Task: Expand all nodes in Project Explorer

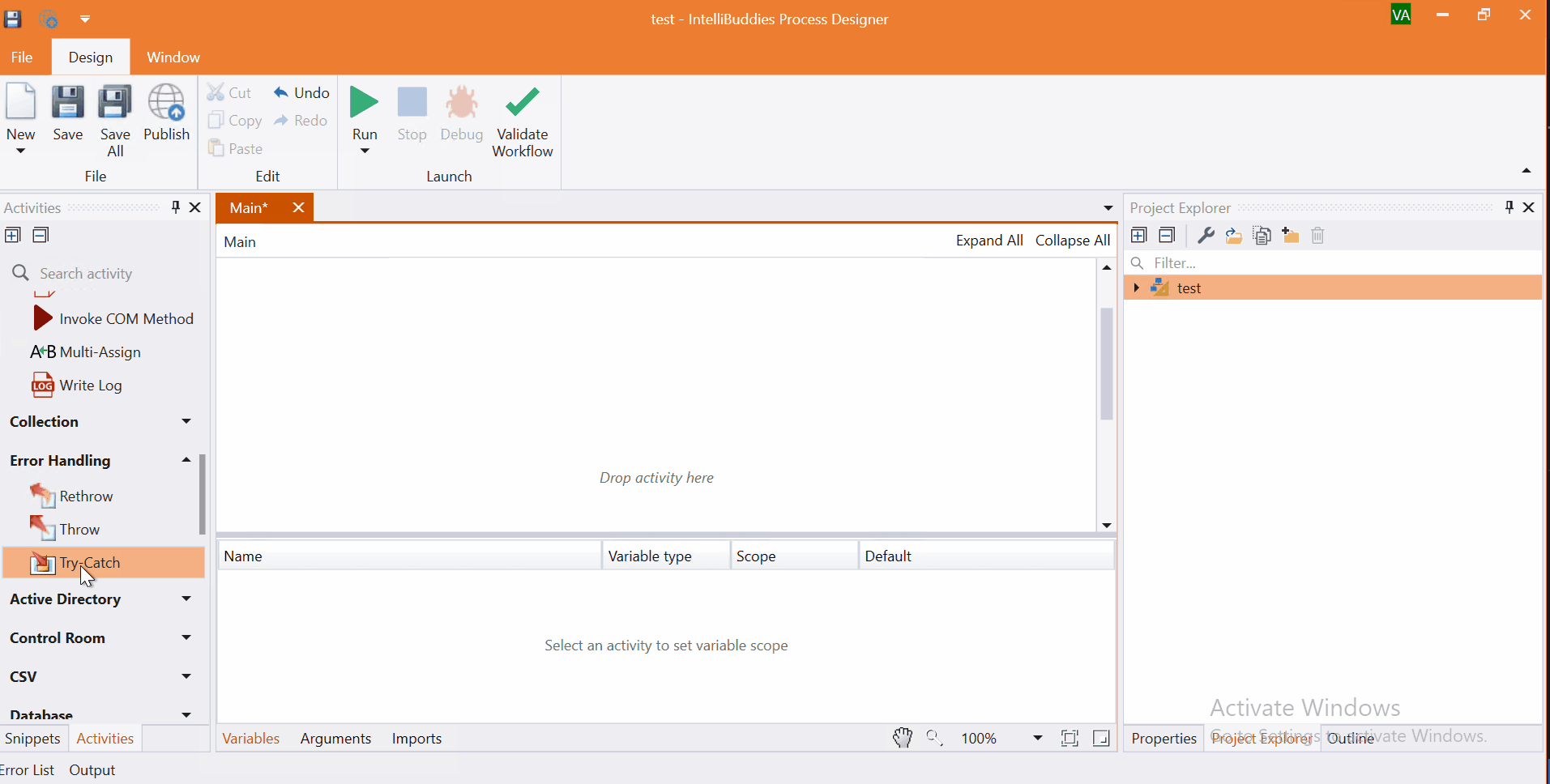Action: pyautogui.click(x=1138, y=236)
